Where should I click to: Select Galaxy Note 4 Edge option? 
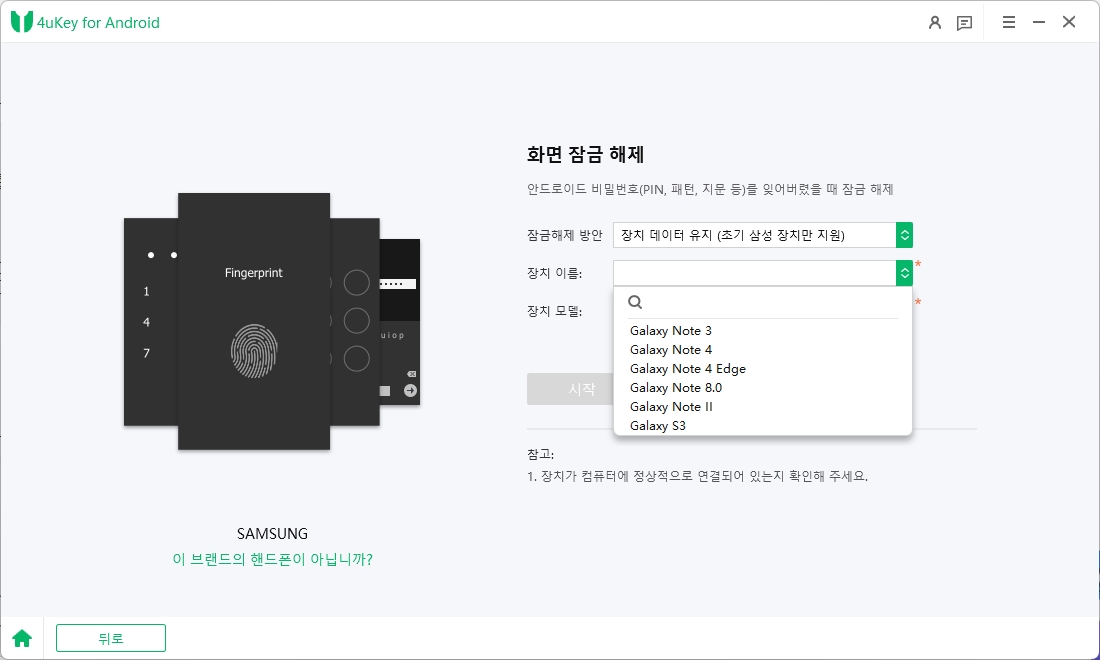688,368
